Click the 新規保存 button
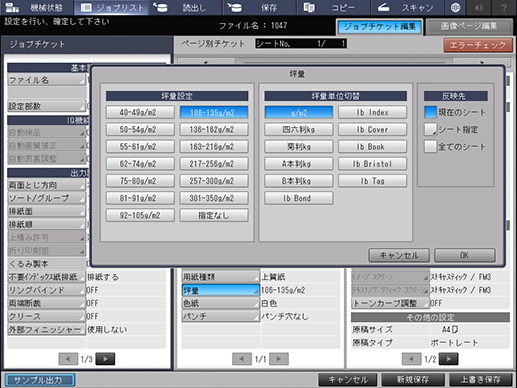The width and height of the screenshot is (517, 388). tap(413, 380)
